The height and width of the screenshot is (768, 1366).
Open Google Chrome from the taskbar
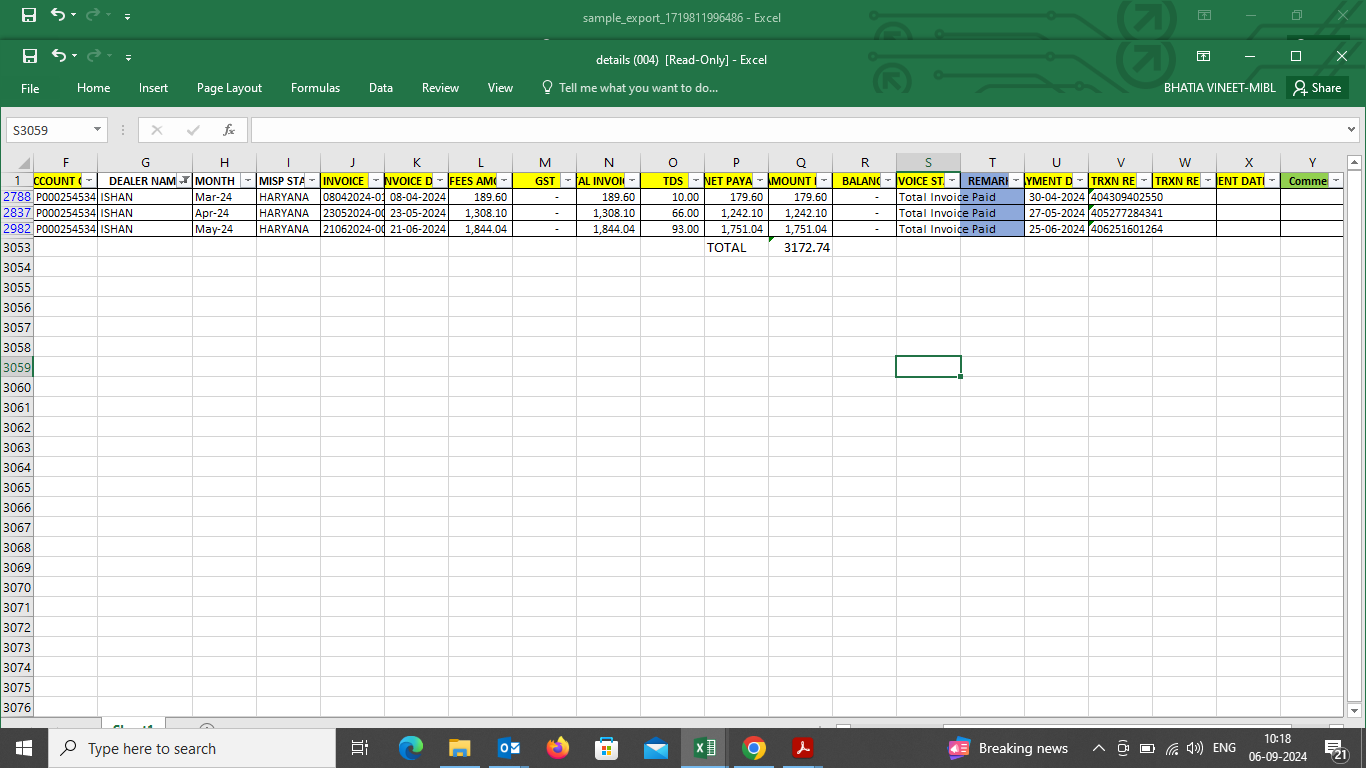pos(754,748)
